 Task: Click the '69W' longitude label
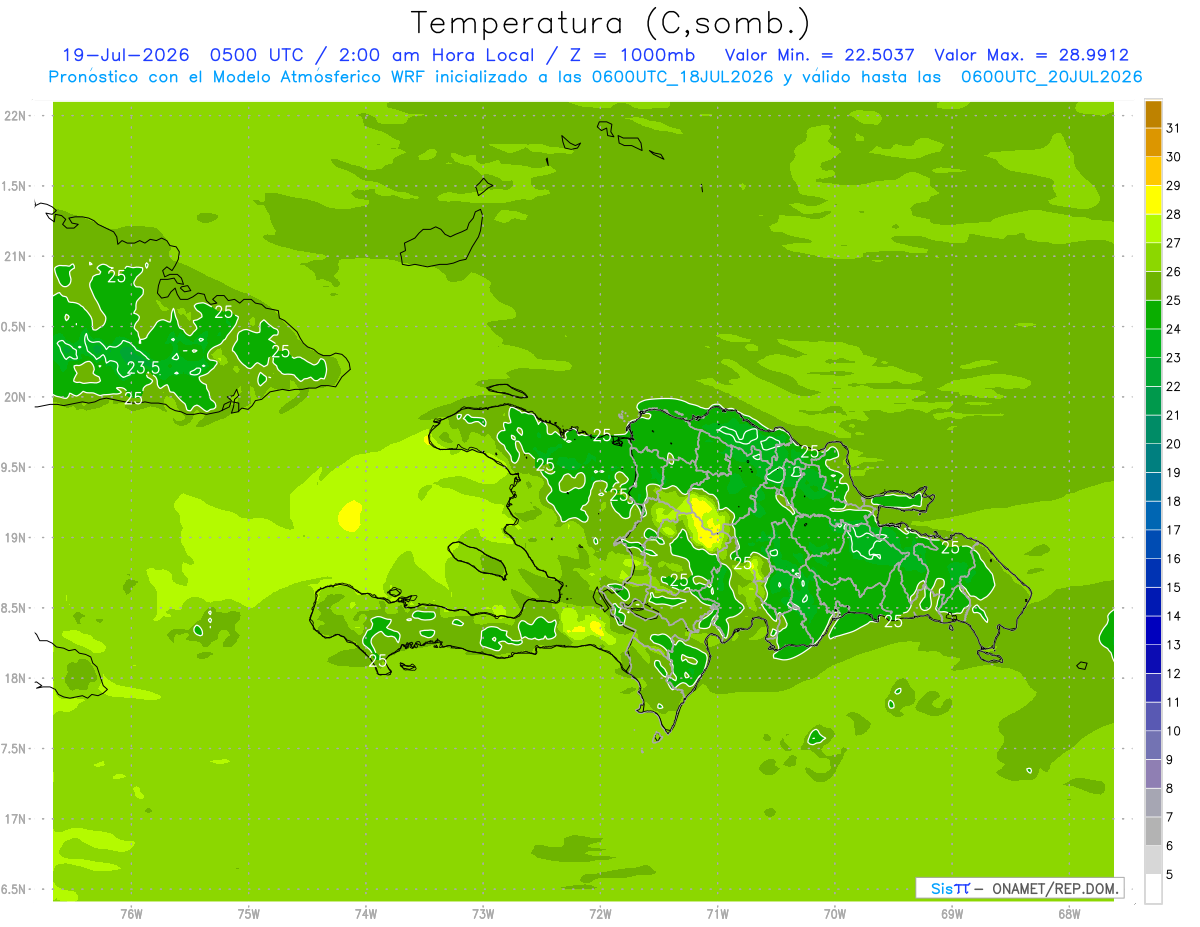click(x=951, y=914)
